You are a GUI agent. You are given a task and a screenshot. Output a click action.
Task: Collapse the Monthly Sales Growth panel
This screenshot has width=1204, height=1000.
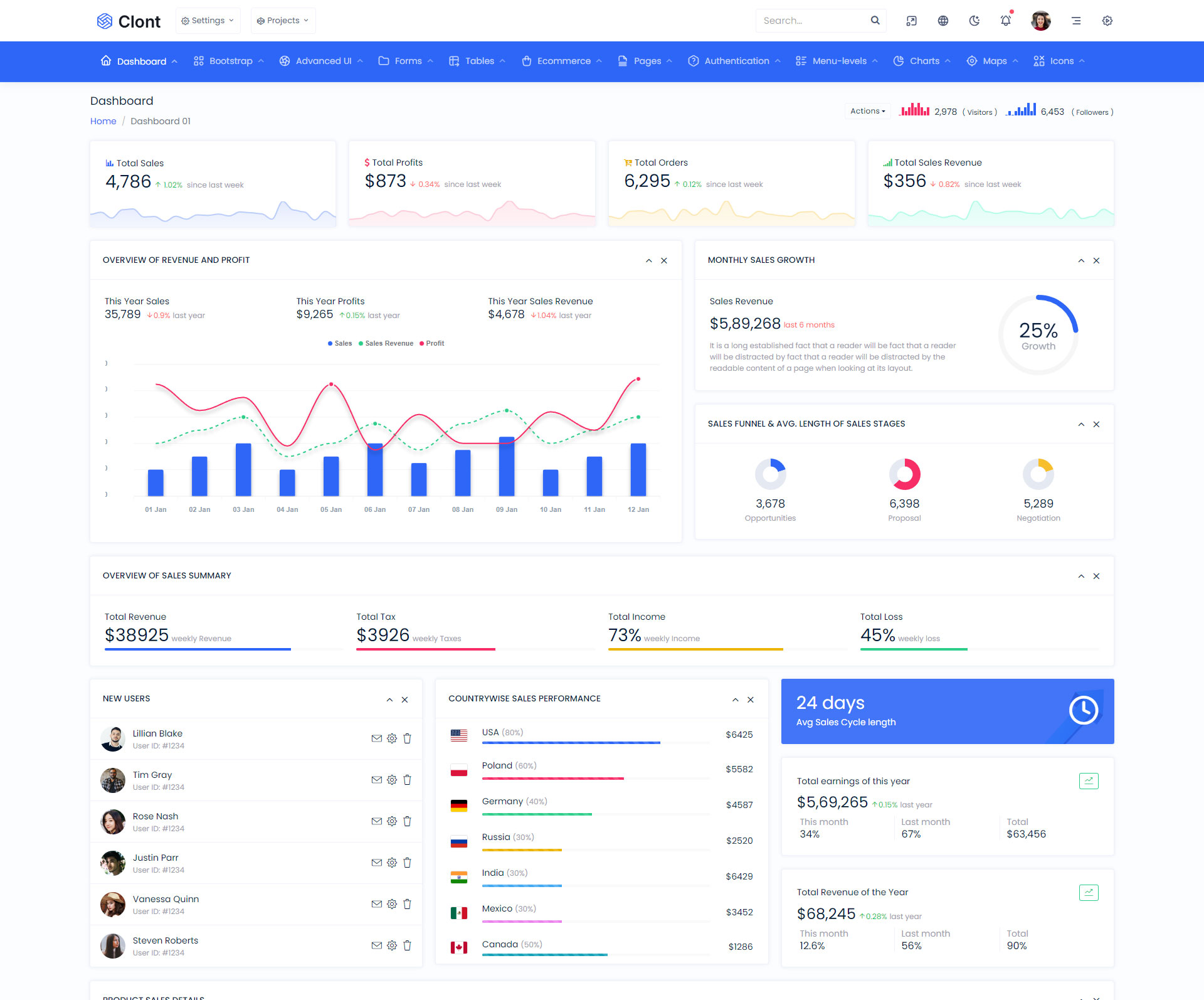pos(1081,260)
